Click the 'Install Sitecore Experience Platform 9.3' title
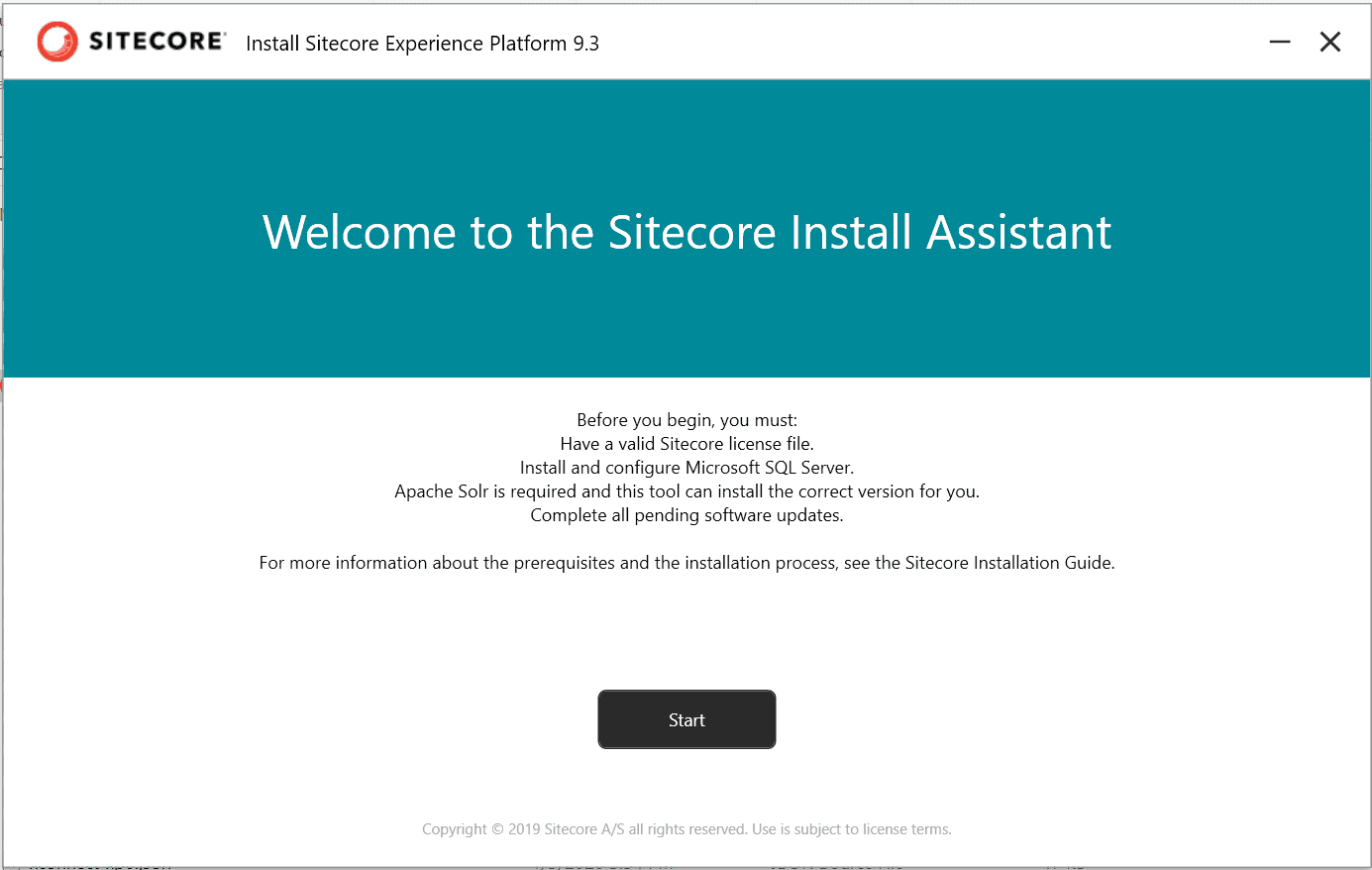Screen dimensions: 1372x870 [x=422, y=44]
